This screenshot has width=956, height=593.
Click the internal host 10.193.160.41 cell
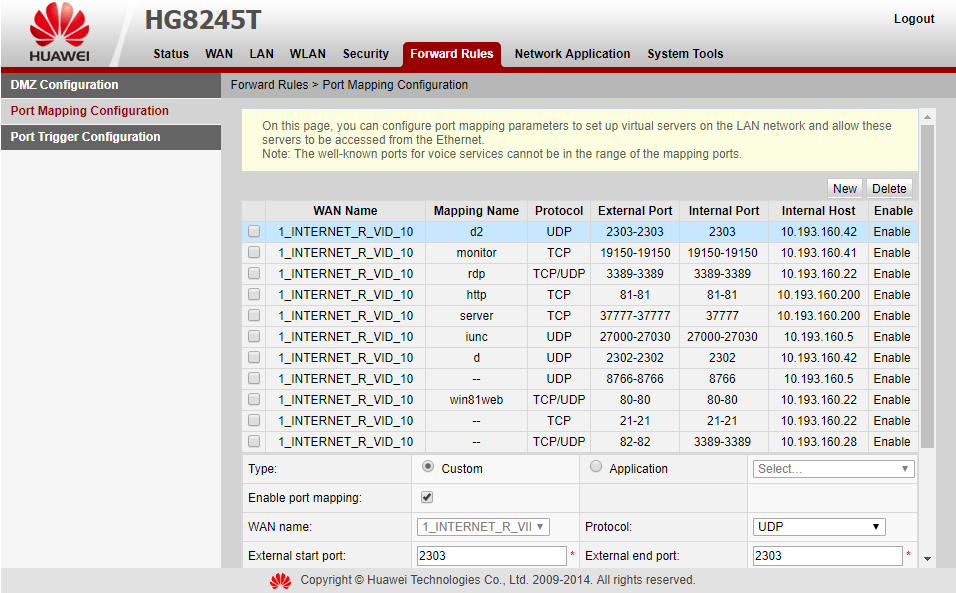click(818, 253)
